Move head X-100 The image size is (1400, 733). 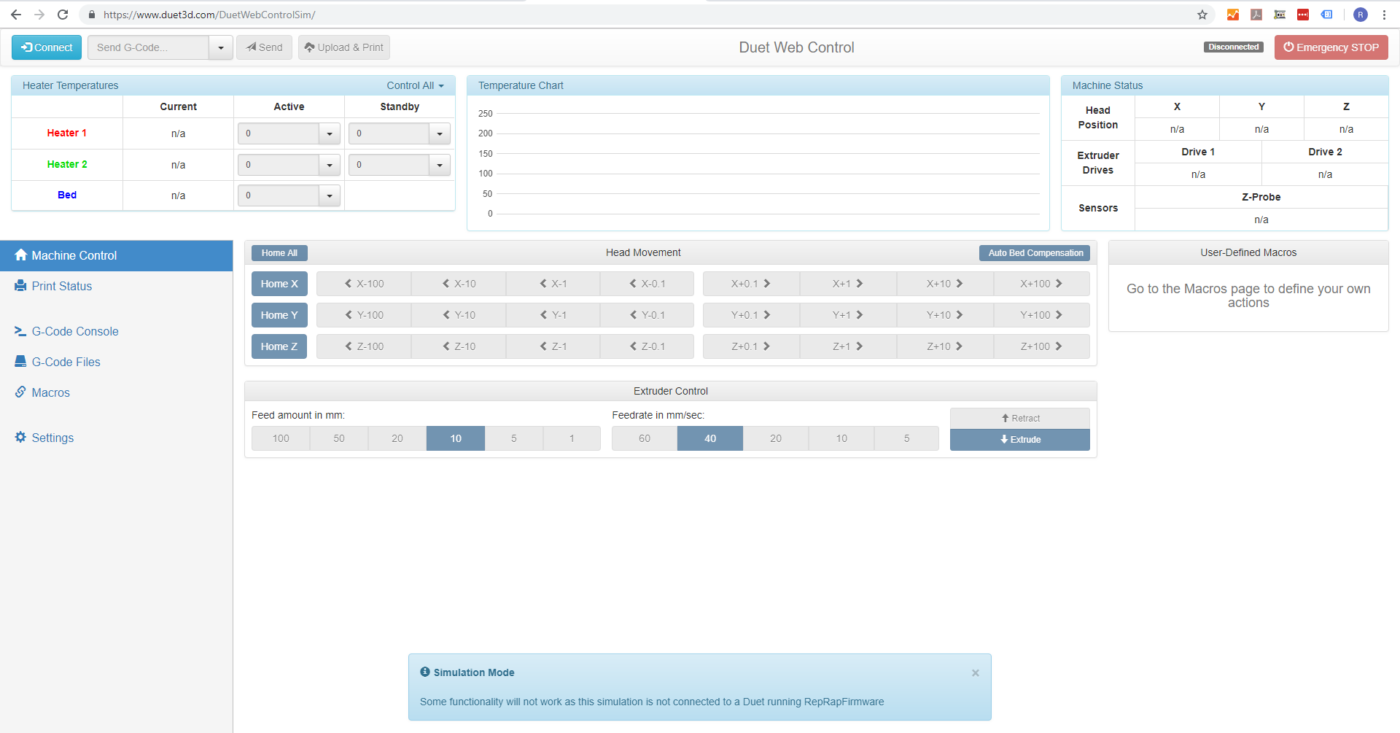tap(364, 284)
